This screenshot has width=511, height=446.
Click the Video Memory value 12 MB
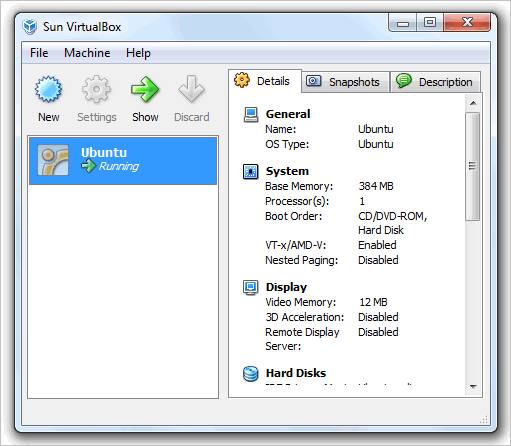point(373,302)
